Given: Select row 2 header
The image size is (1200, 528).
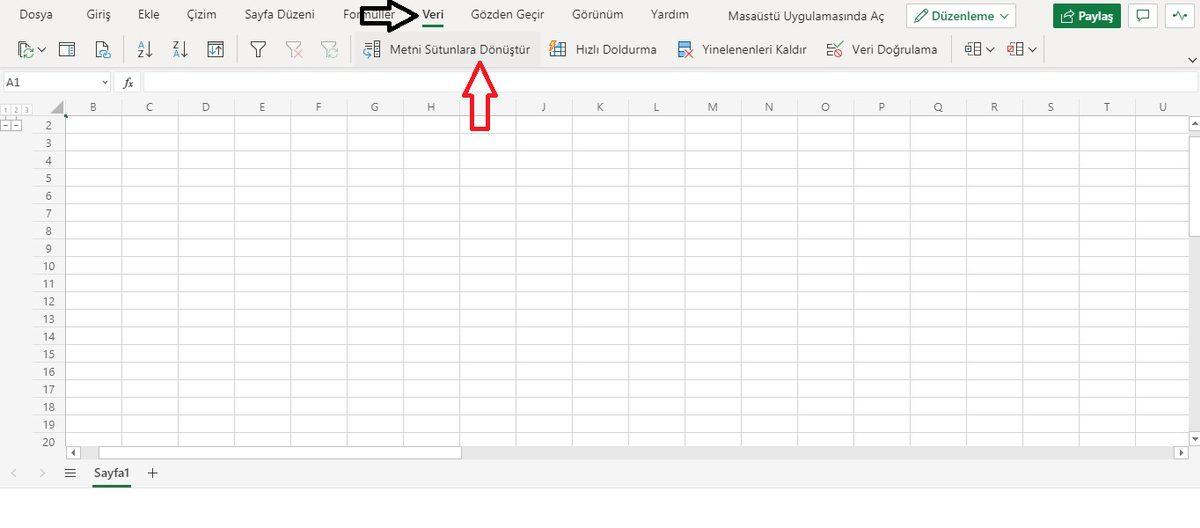Looking at the screenshot, I should [x=49, y=125].
